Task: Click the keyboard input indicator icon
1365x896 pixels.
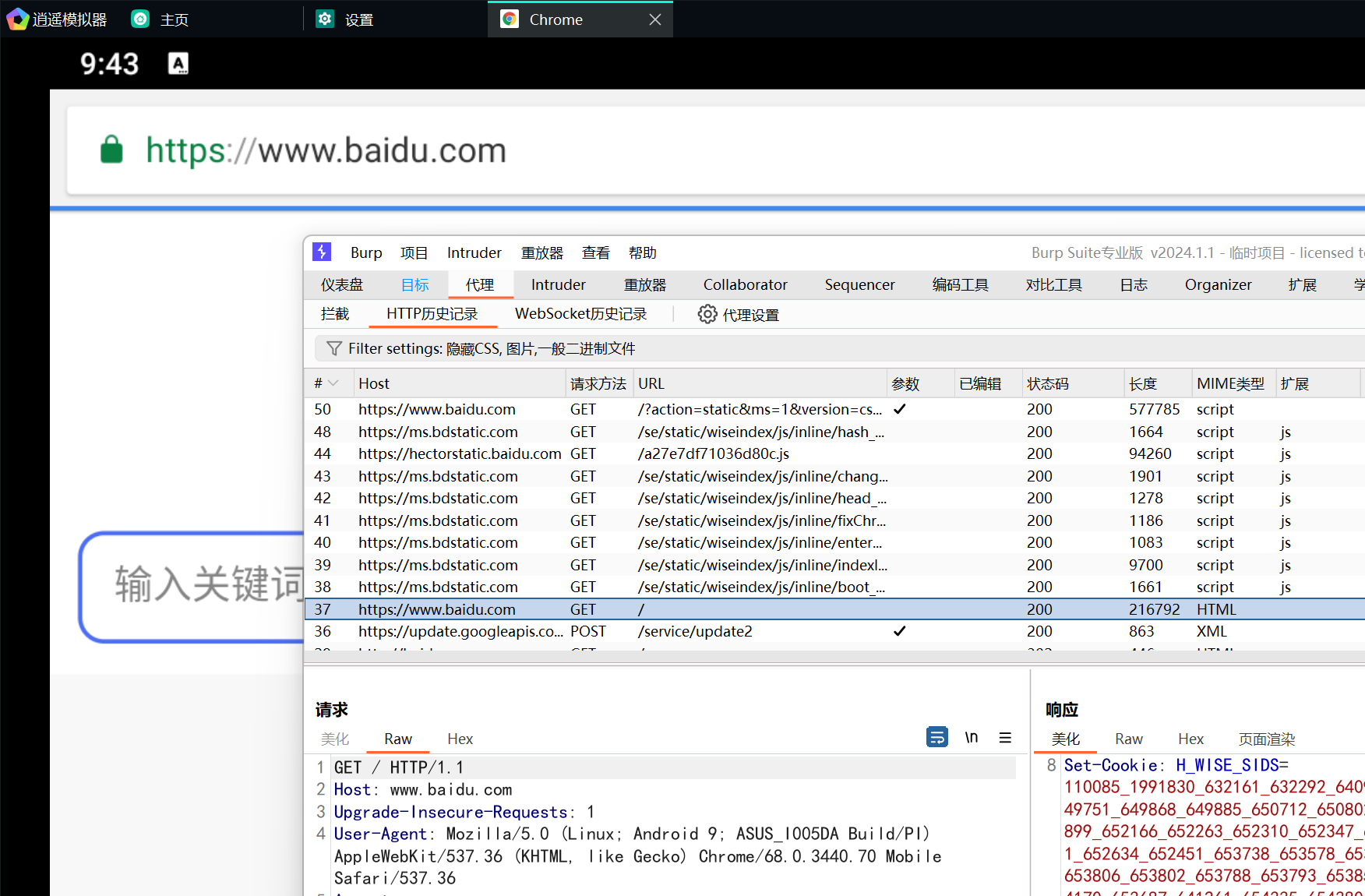Action: 178,64
